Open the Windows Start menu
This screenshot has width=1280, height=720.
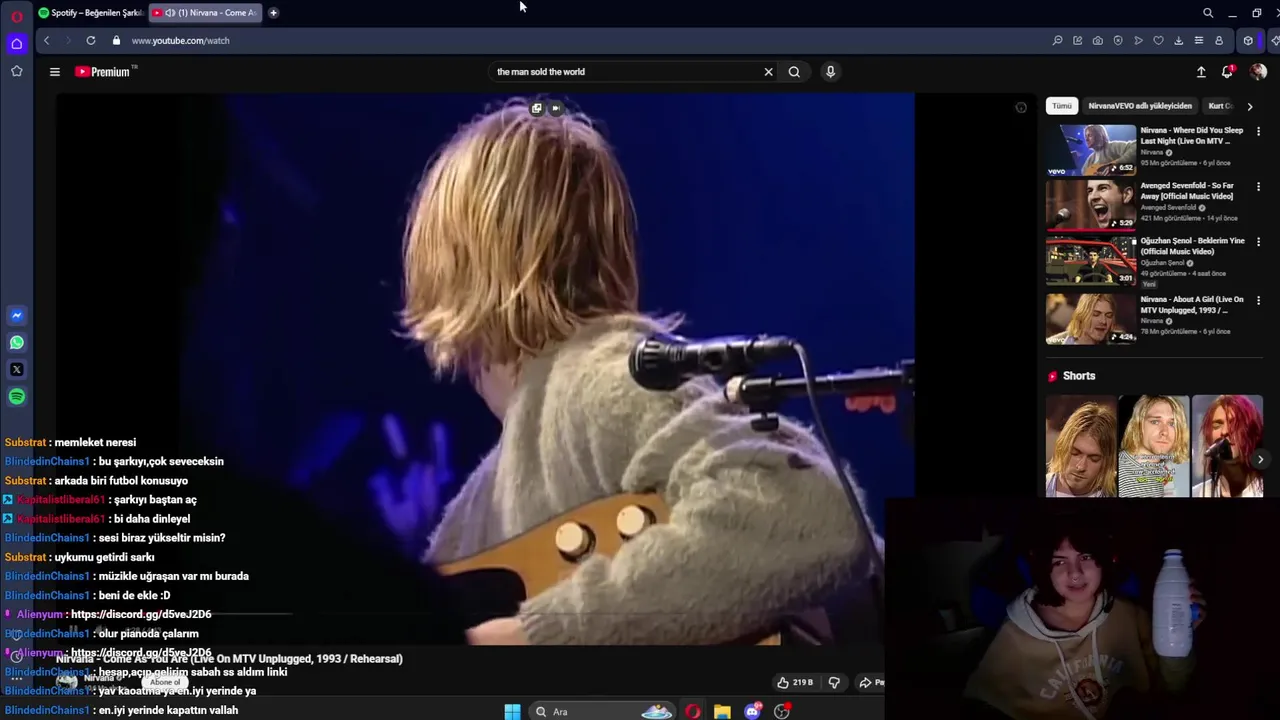coord(512,712)
